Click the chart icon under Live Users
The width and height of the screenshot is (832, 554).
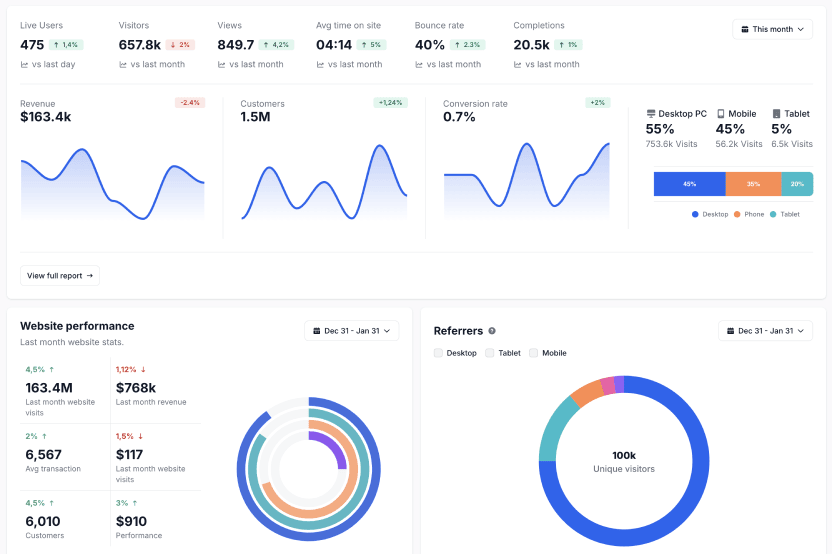point(24,65)
